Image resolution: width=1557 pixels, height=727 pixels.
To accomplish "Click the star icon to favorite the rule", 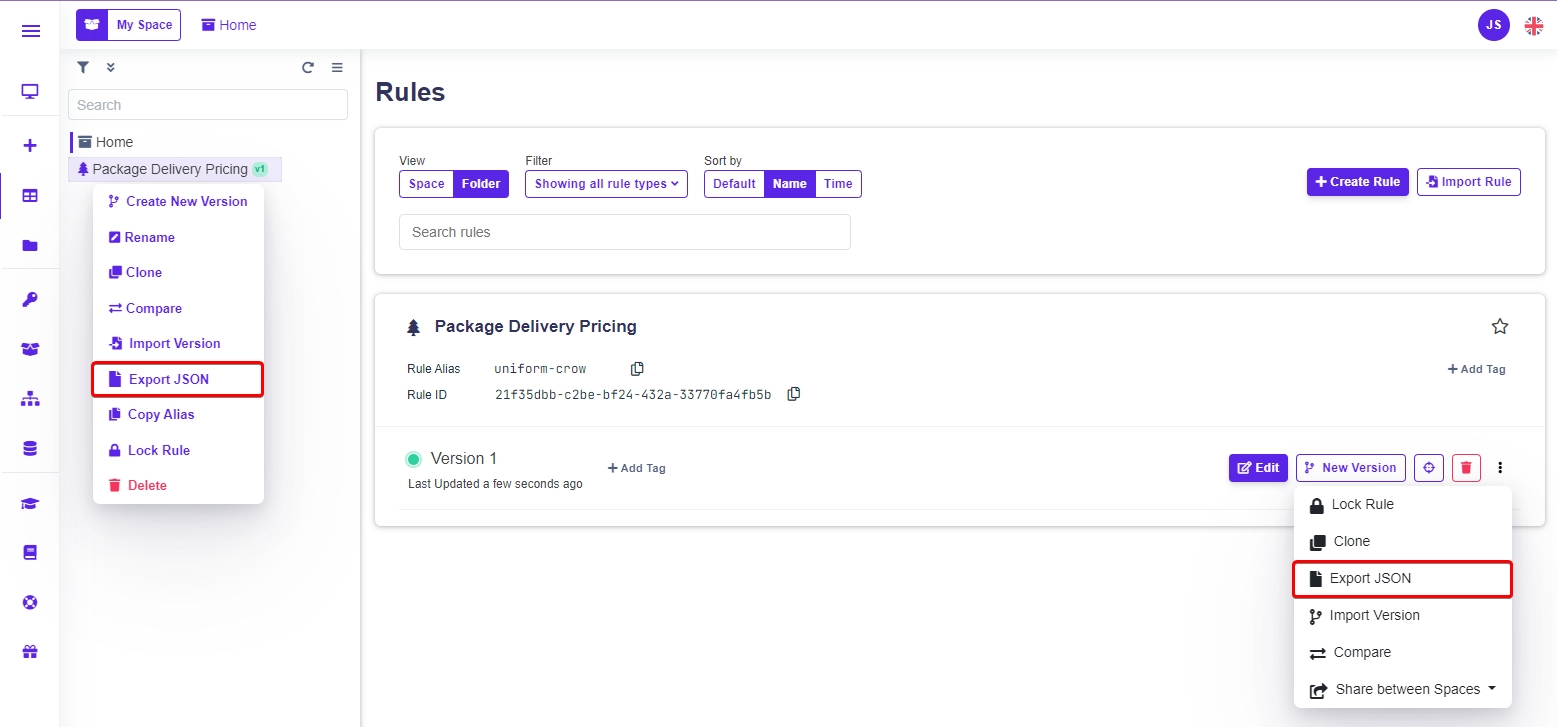I will point(1499,326).
